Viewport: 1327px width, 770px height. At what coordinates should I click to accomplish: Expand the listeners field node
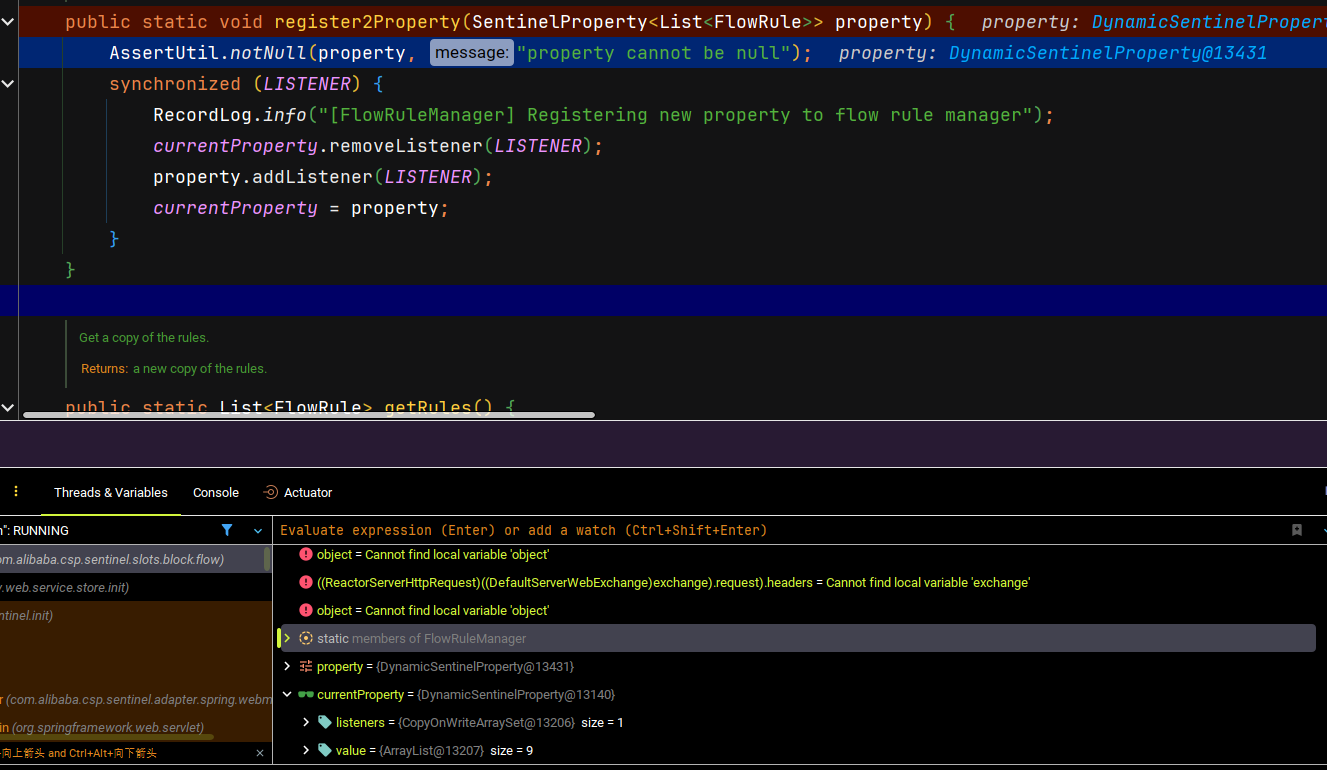point(306,722)
